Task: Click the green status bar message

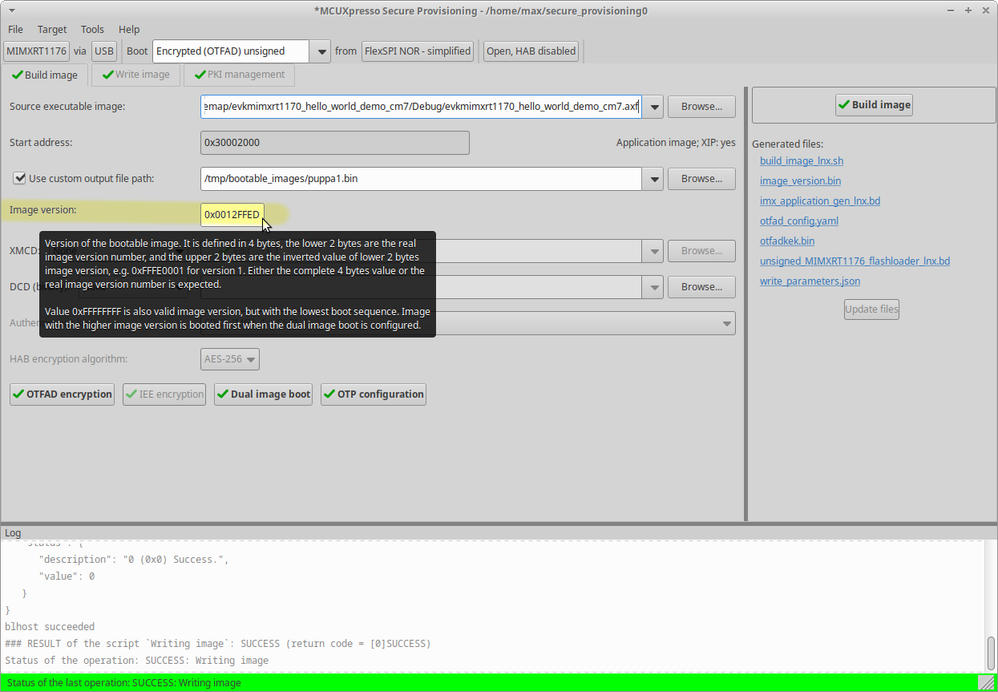Action: pos(123,683)
